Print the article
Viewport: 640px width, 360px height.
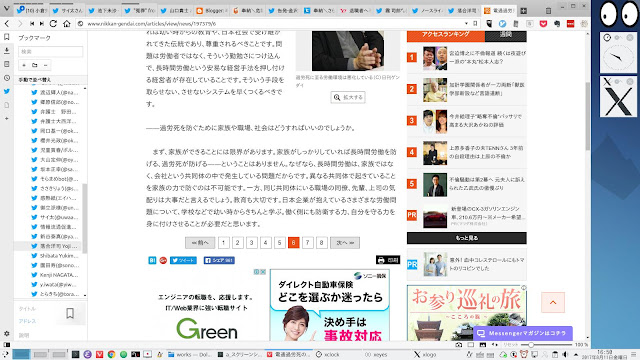388,260
